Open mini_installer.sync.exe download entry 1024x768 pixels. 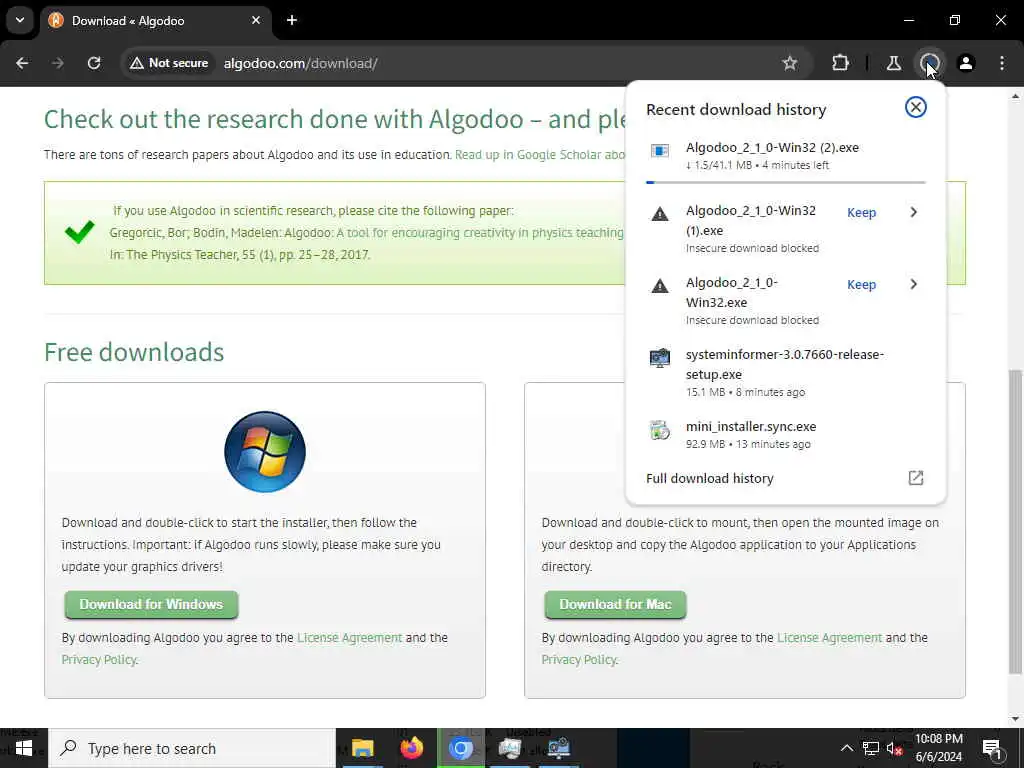click(786, 434)
